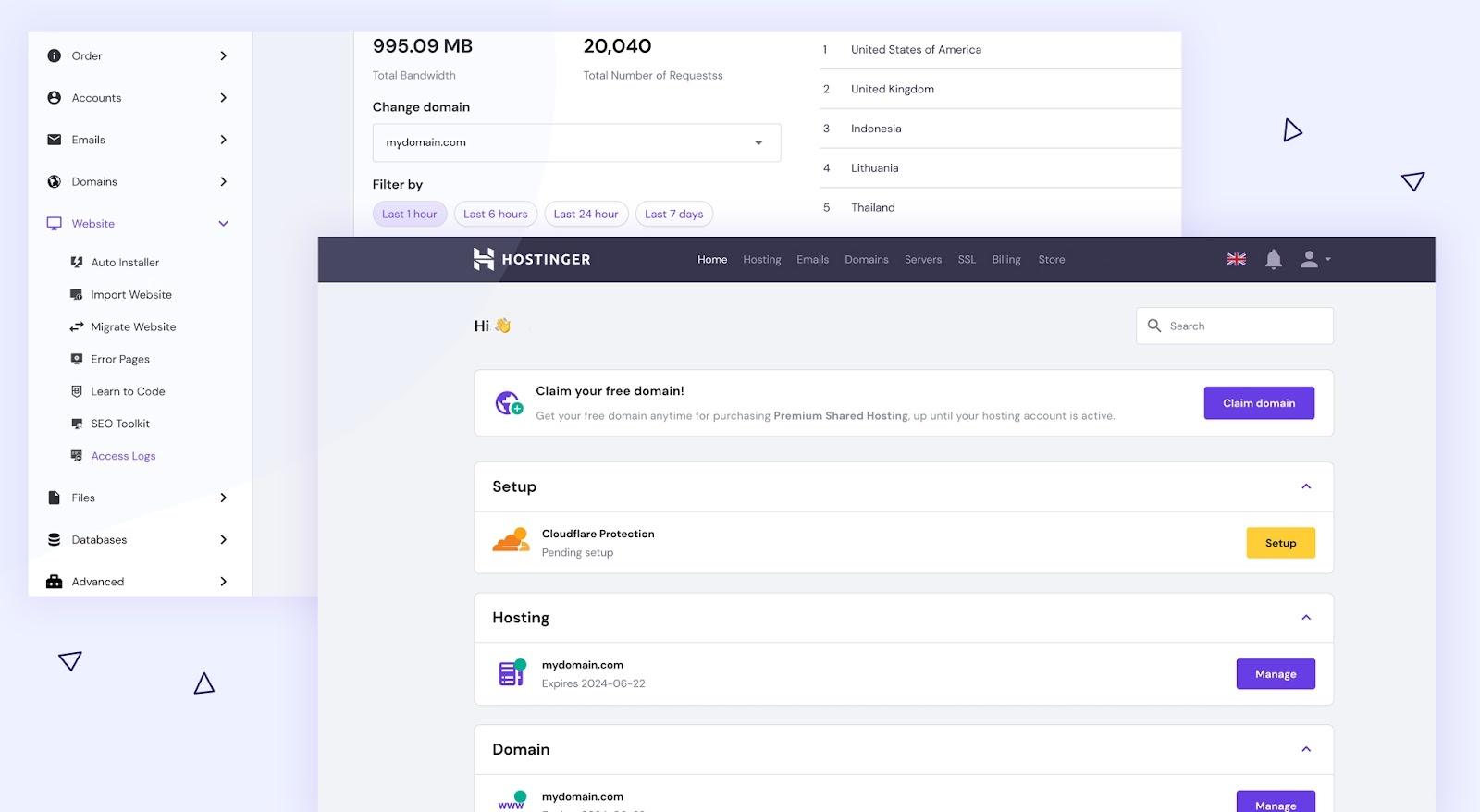
Task: Select the Last 1 hour filter
Action: pyautogui.click(x=410, y=214)
